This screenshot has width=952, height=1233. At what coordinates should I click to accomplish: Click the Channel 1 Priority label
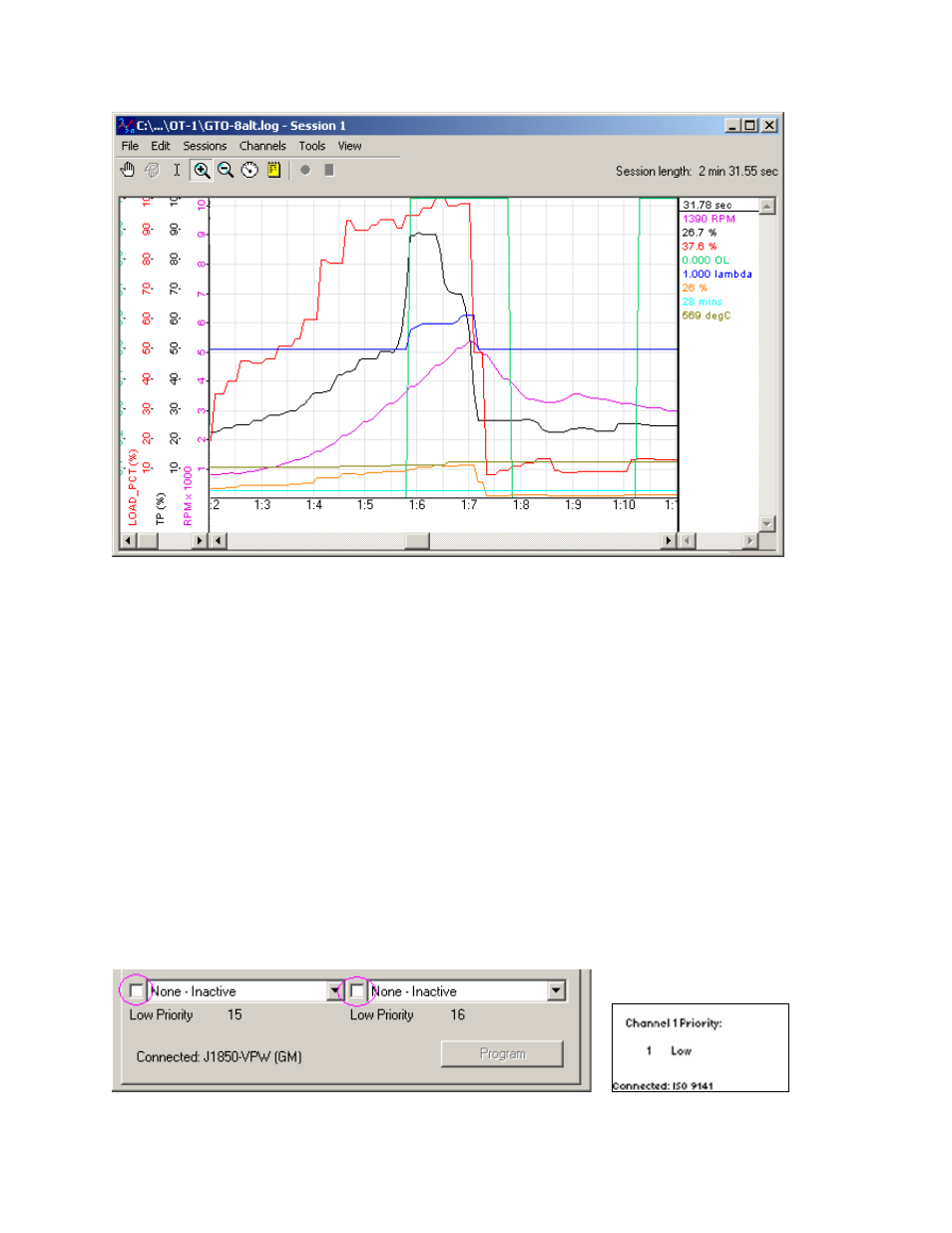(x=674, y=1023)
